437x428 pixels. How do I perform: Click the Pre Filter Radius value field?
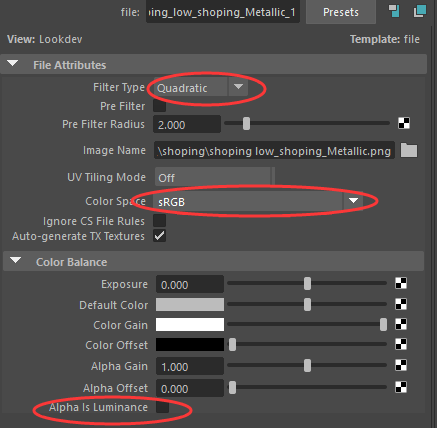tap(187, 124)
